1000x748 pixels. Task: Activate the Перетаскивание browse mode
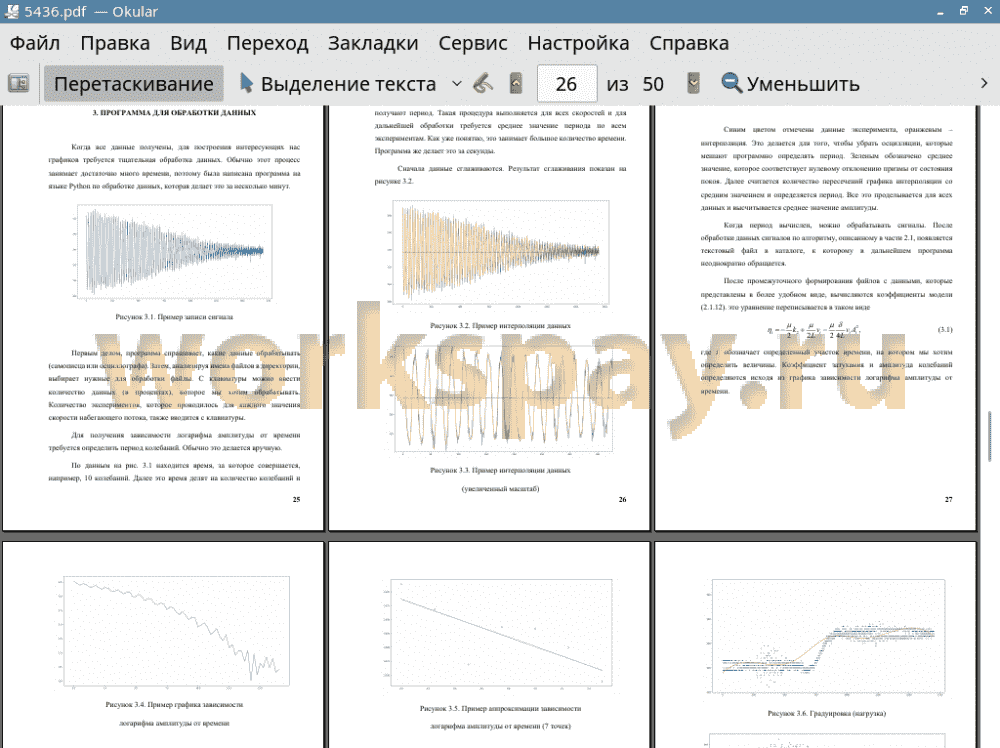(133, 84)
